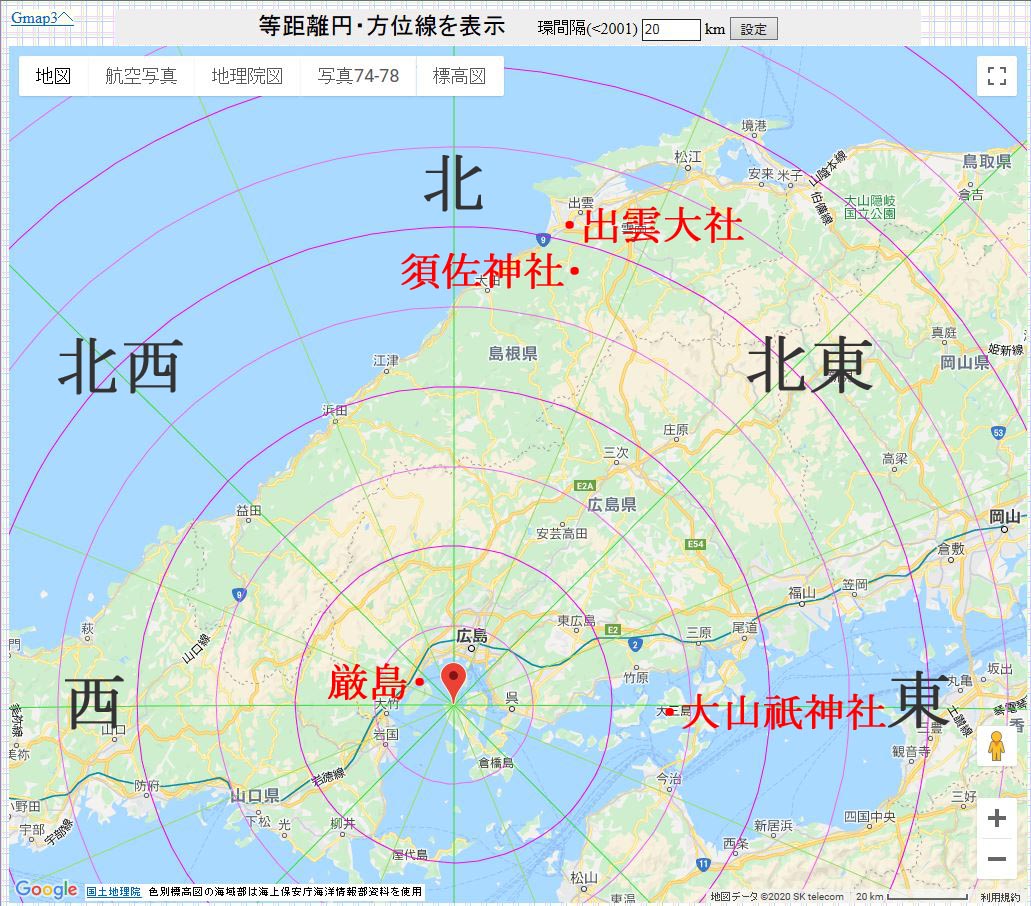Click the 大山祇神社 red label
Screen dimensions: 1031x906
tap(784, 712)
